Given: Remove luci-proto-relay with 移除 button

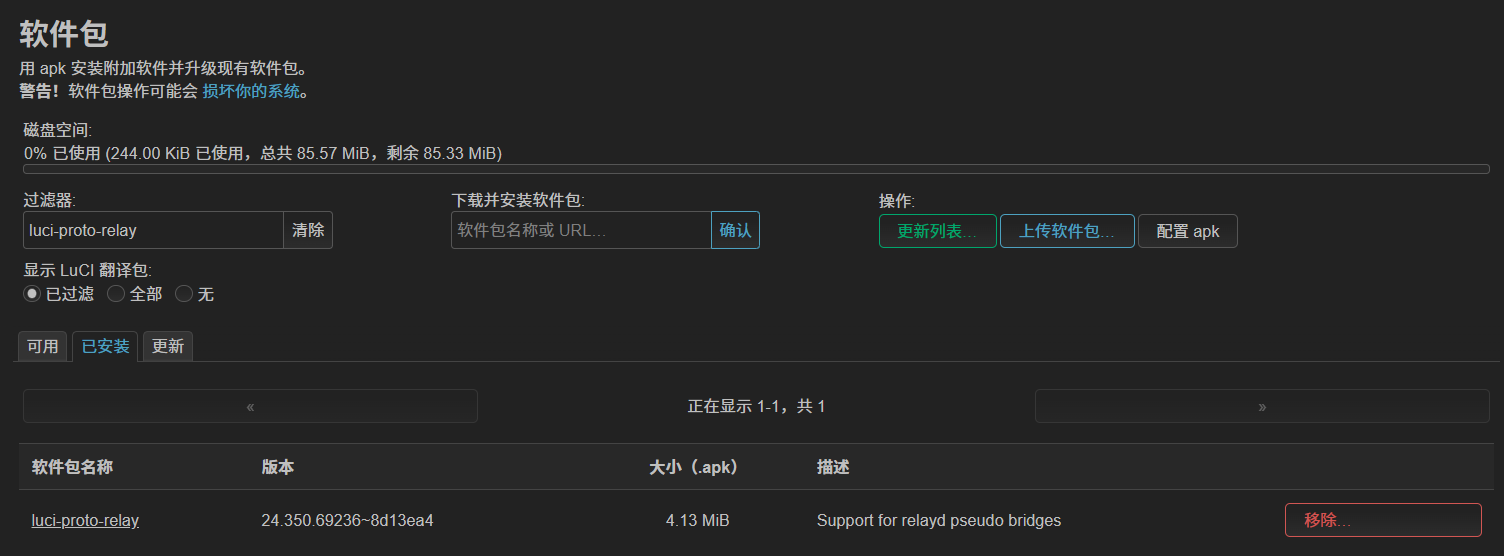Looking at the screenshot, I should [x=1383, y=520].
